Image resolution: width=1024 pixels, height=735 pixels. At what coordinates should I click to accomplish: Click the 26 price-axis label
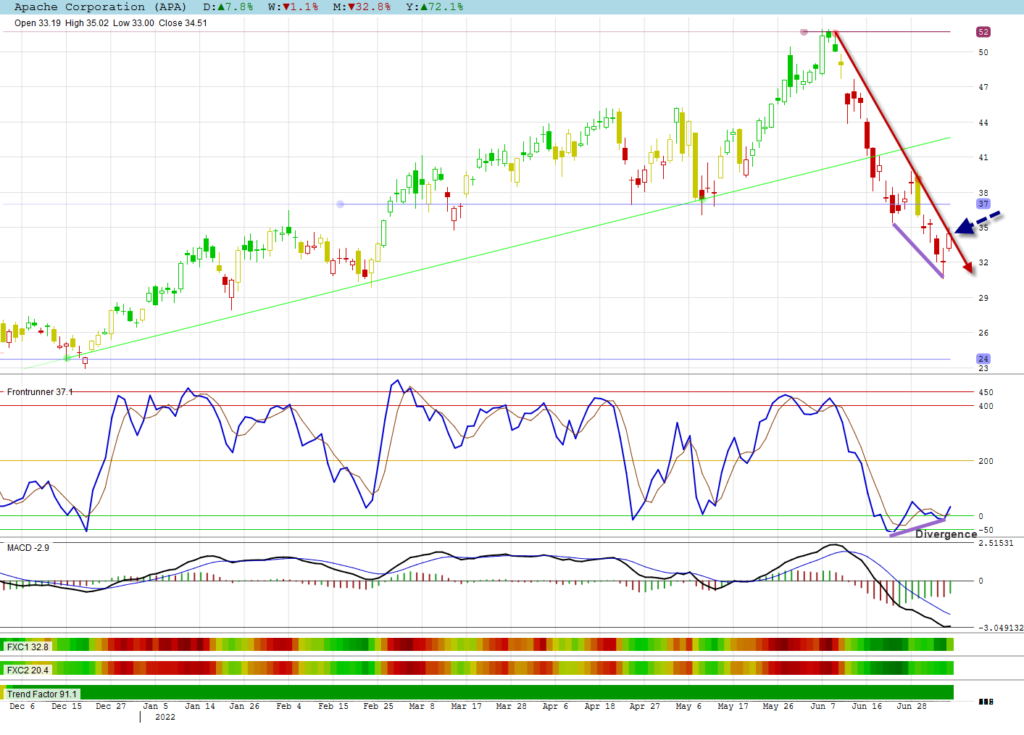coord(983,333)
